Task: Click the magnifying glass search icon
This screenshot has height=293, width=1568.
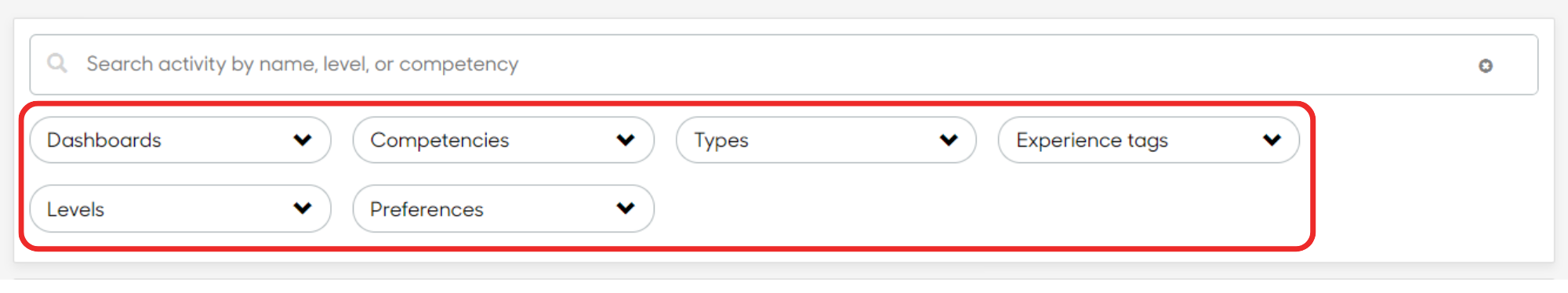Action: pos(57,63)
